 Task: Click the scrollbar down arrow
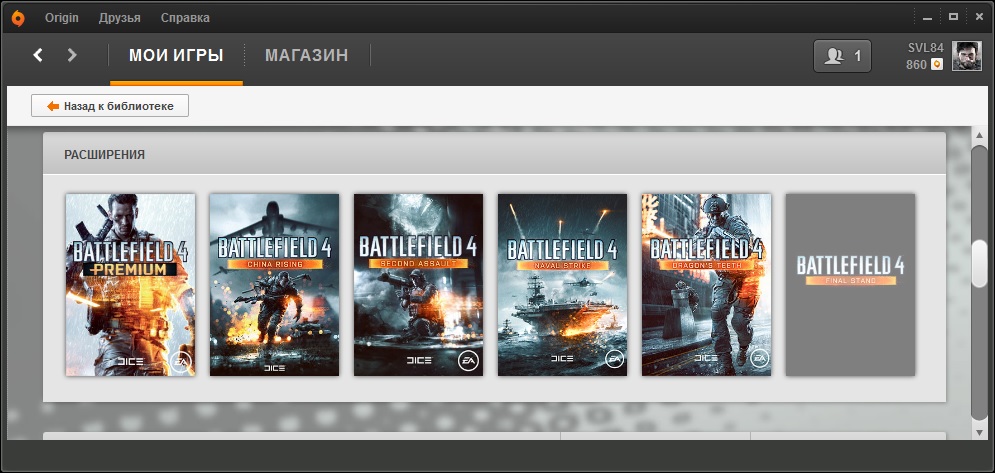pos(980,431)
